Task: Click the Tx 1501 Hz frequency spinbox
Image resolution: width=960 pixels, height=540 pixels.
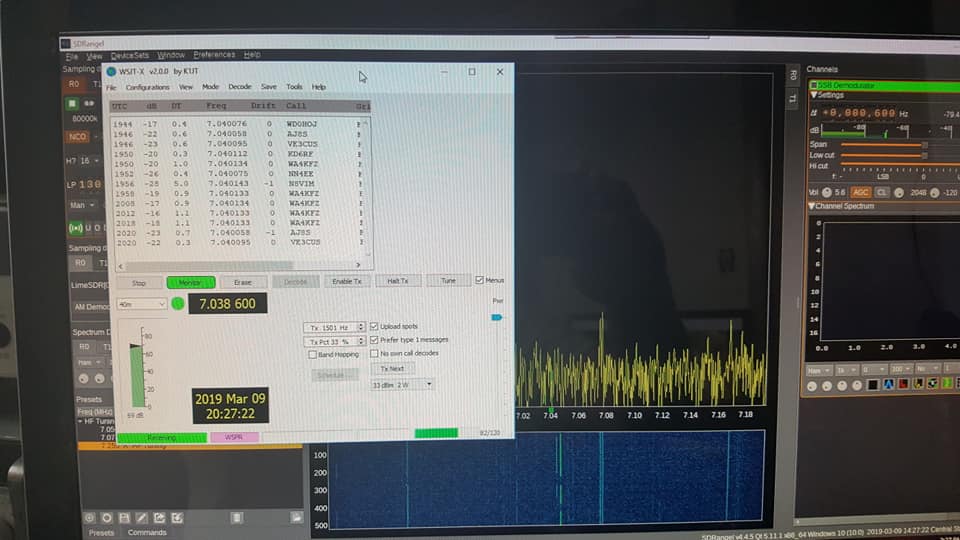Action: coord(334,328)
